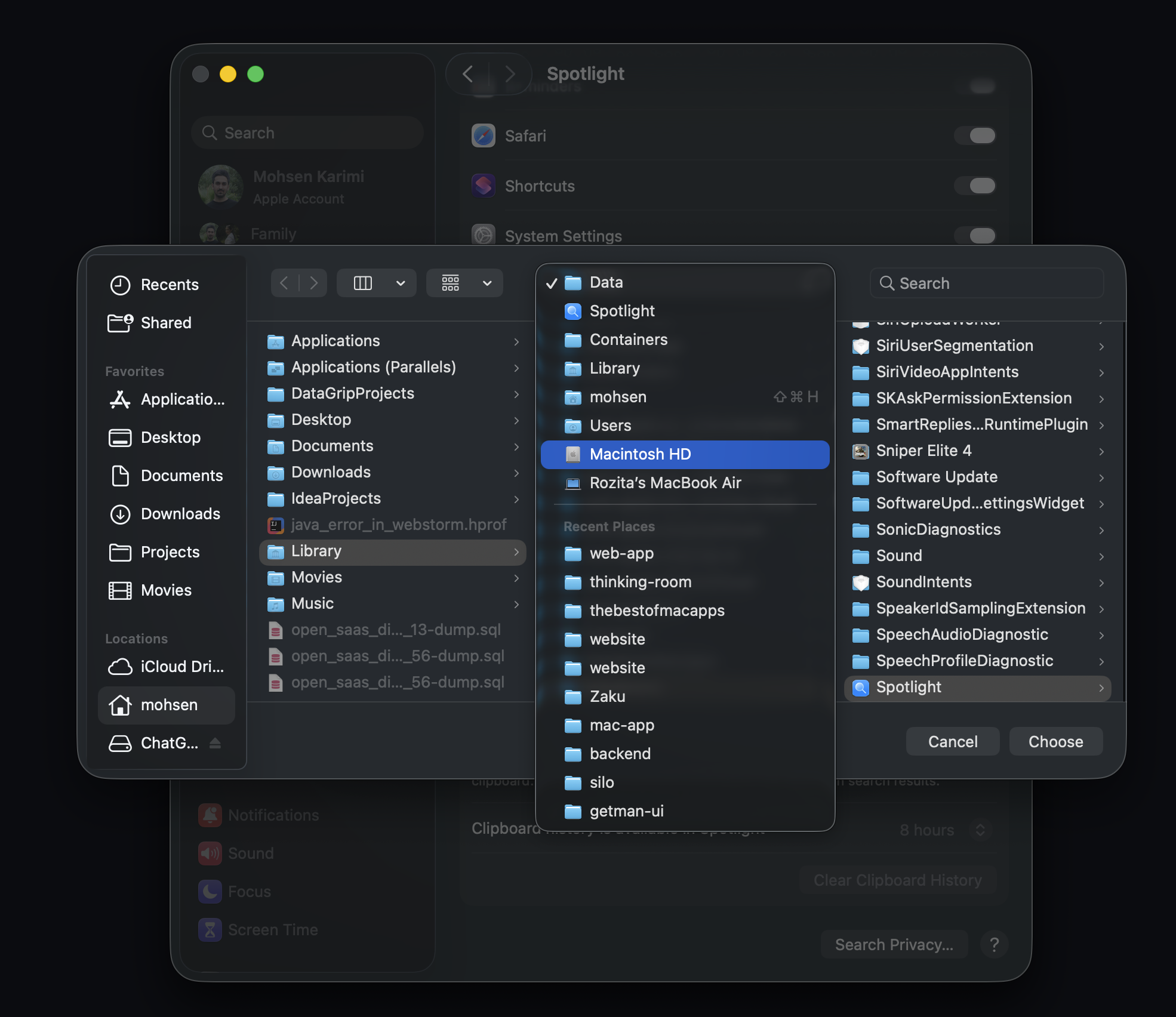Image resolution: width=1176 pixels, height=1017 pixels.
Task: Choose Data in path popup menu
Action: pyautogui.click(x=685, y=282)
